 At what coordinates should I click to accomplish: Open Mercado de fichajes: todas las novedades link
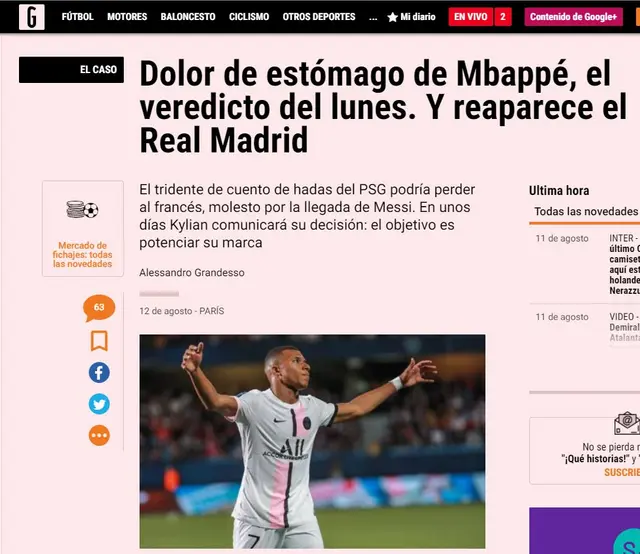pos(82,255)
